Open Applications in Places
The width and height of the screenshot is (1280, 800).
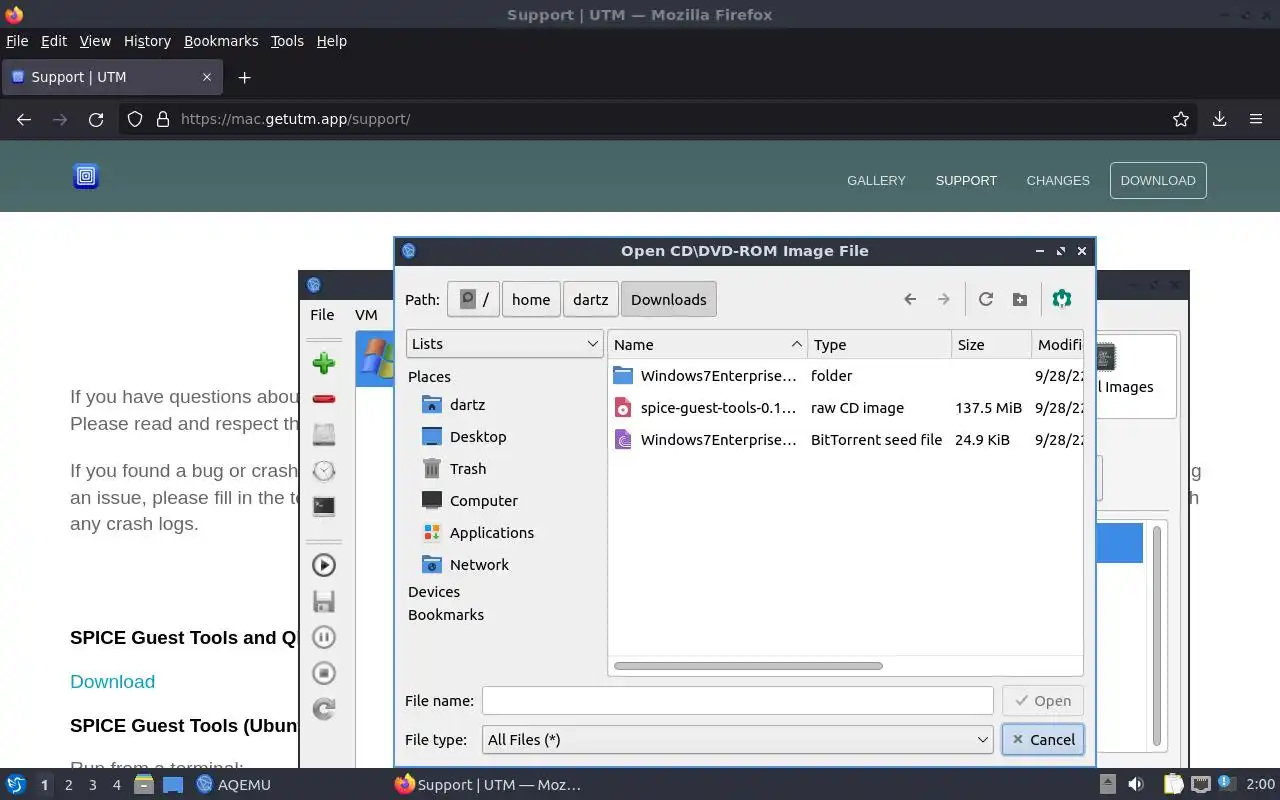coord(491,533)
